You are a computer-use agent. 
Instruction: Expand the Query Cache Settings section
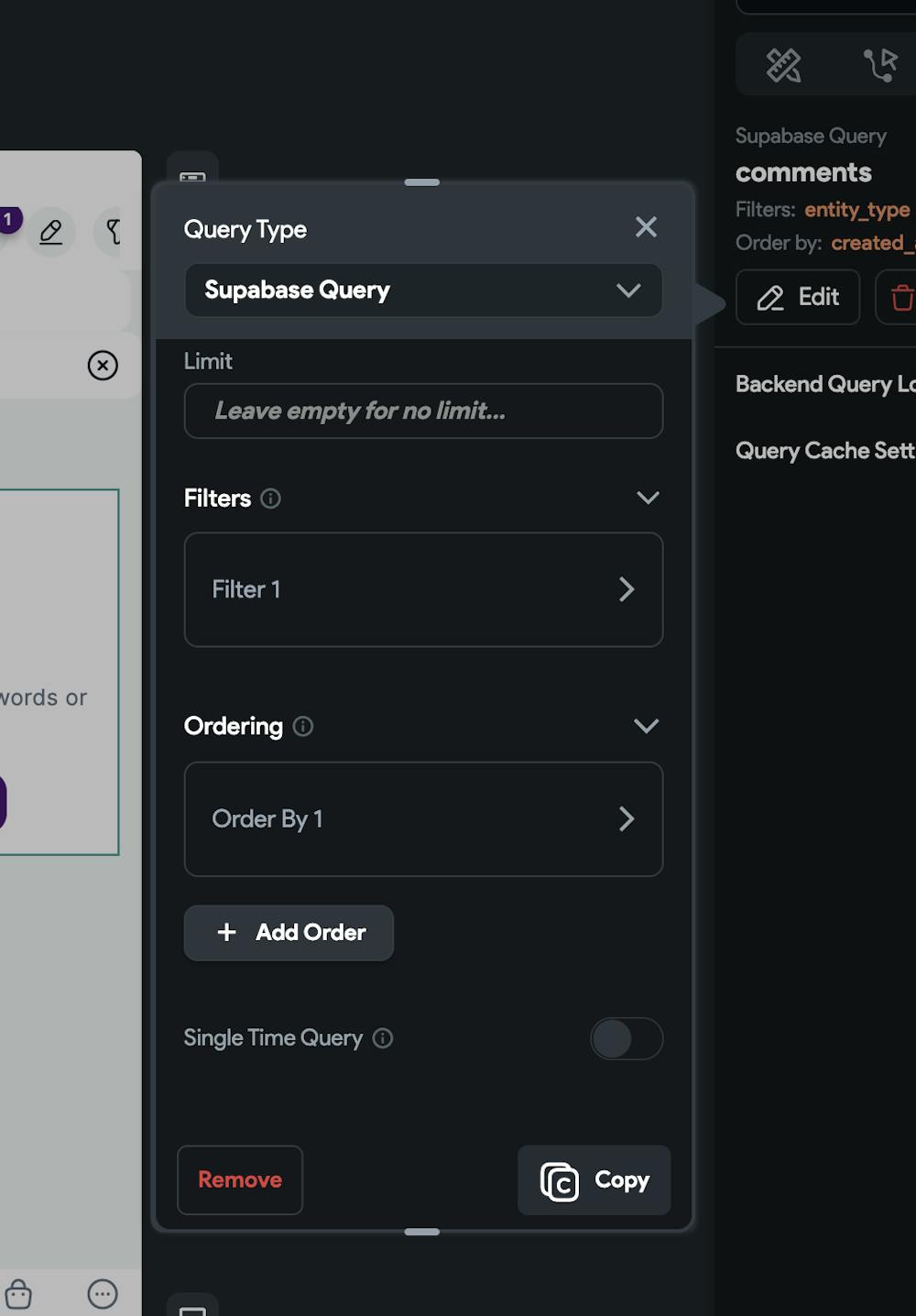(825, 451)
